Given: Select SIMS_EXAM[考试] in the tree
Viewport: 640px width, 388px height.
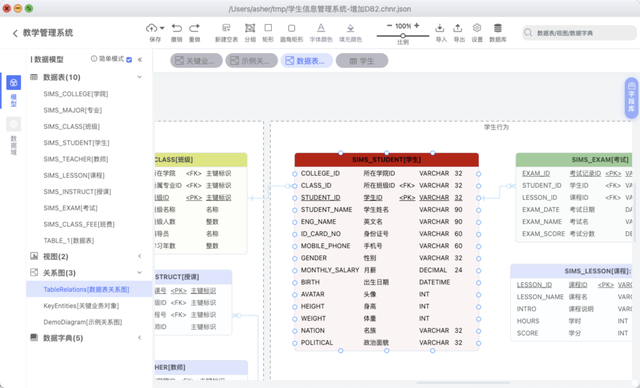Looking at the screenshot, I should pos(70,208).
